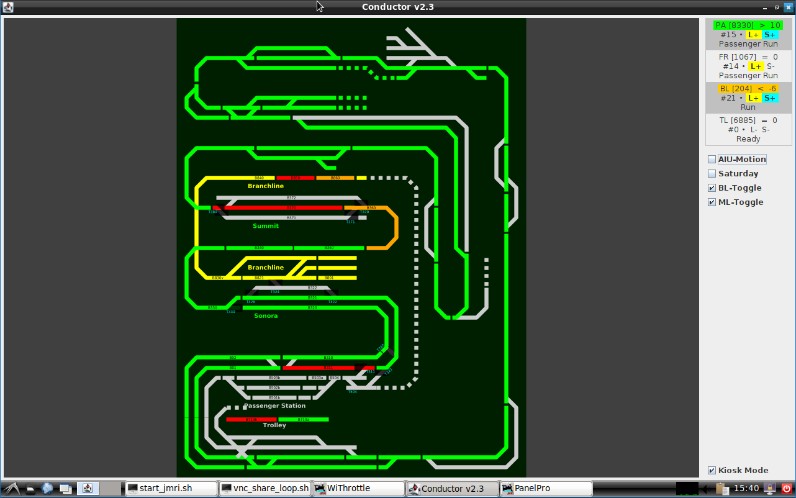The image size is (796, 498).
Task: Click the red power button icon
Action: 785,488
